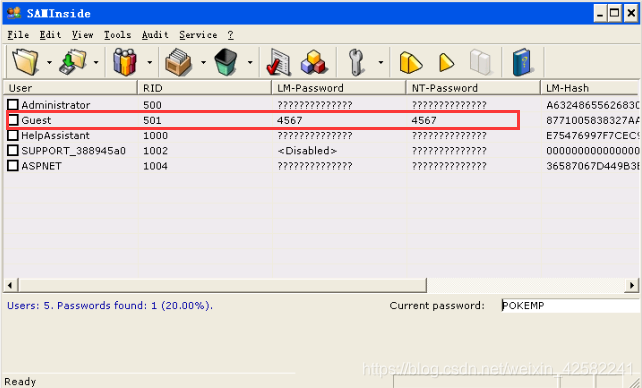Viewport: 642px width, 388px height.
Task: Sort by the NT-Password column header
Action: coord(473,88)
